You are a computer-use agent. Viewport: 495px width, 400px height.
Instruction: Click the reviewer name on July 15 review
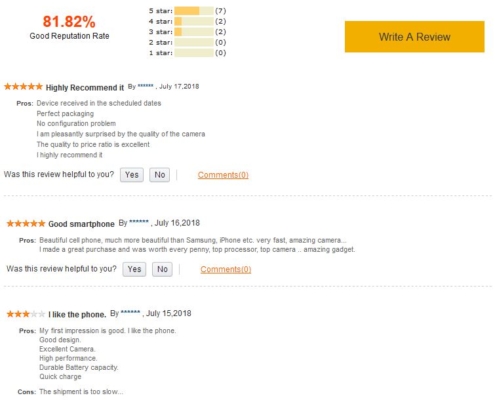click(x=130, y=312)
